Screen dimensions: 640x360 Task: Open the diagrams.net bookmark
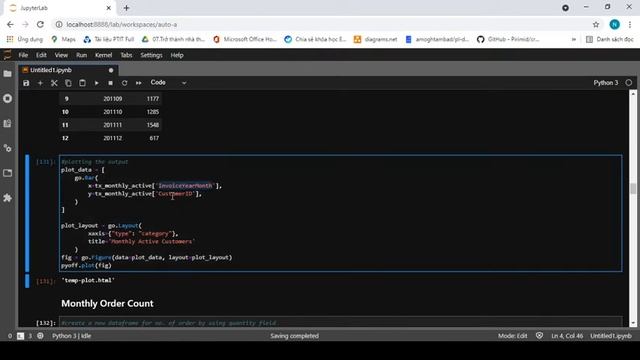click(x=376, y=39)
